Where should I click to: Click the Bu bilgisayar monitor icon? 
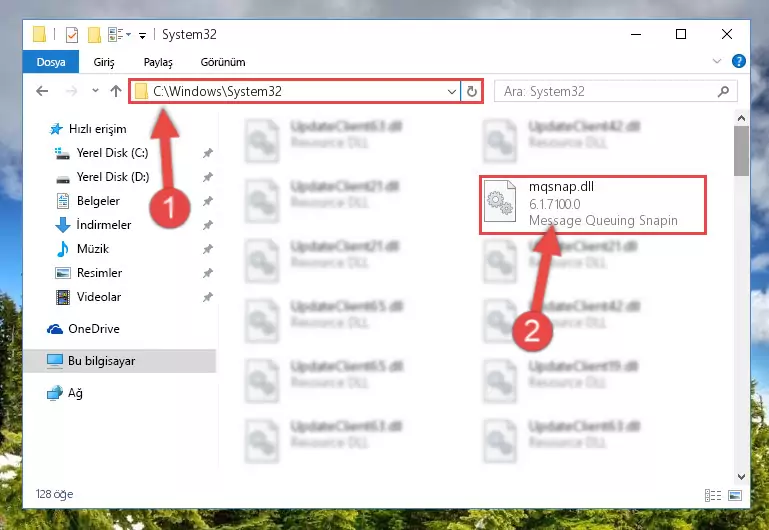click(x=55, y=361)
